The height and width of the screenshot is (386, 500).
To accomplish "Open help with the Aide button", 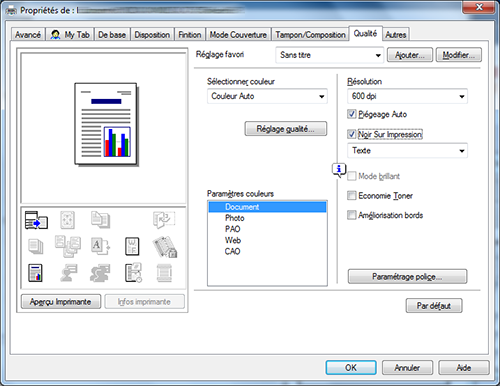I will [x=464, y=368].
